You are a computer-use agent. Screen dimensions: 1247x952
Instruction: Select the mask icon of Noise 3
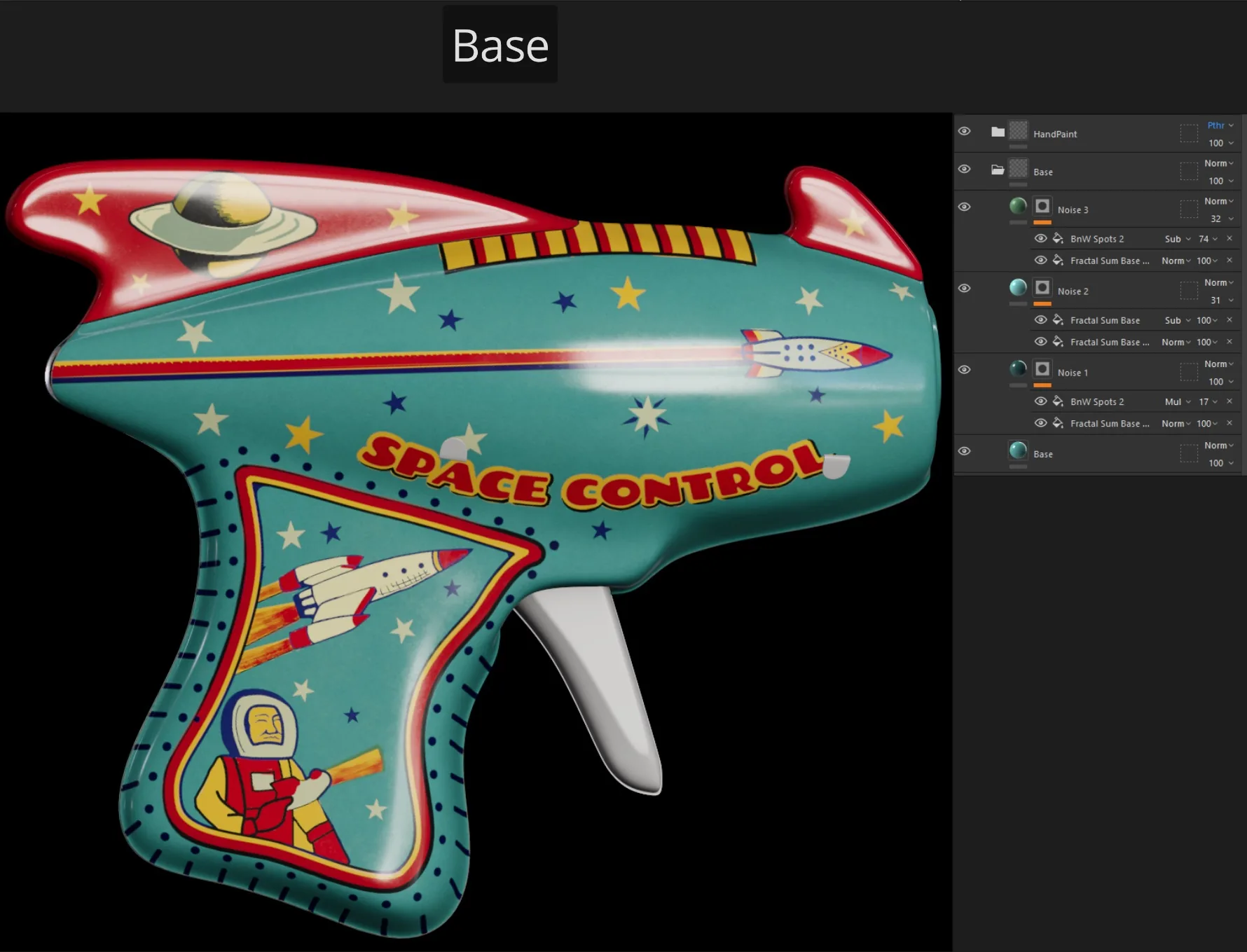click(x=1042, y=206)
